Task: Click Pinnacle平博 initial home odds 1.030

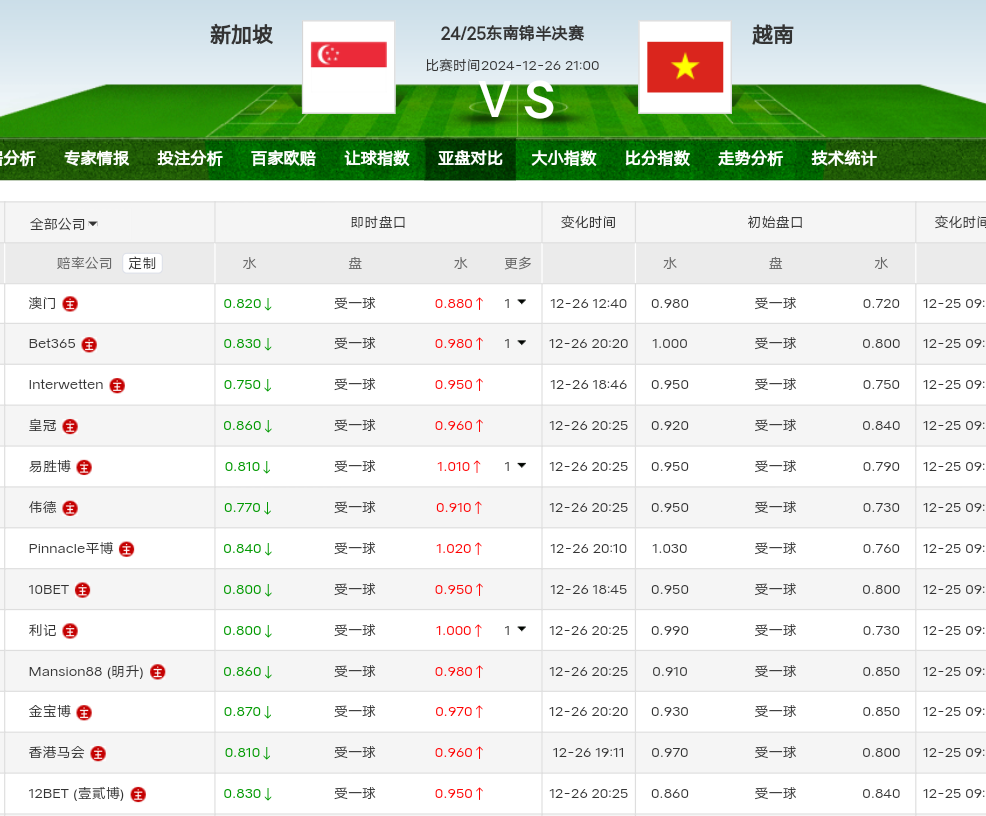Action: coord(670,549)
